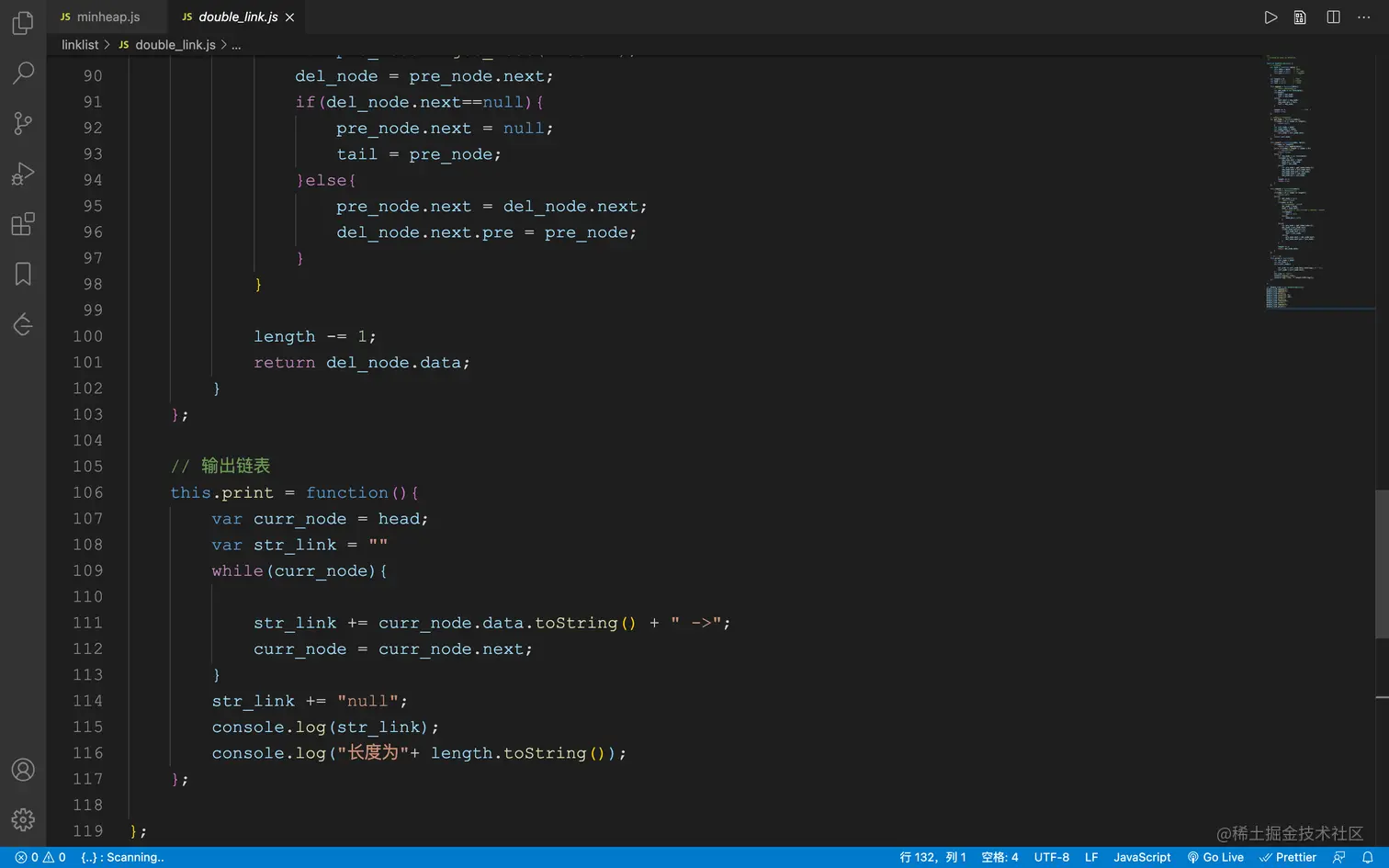Click line number 100 in the gutter
This screenshot has width=1389, height=868.
pos(88,336)
